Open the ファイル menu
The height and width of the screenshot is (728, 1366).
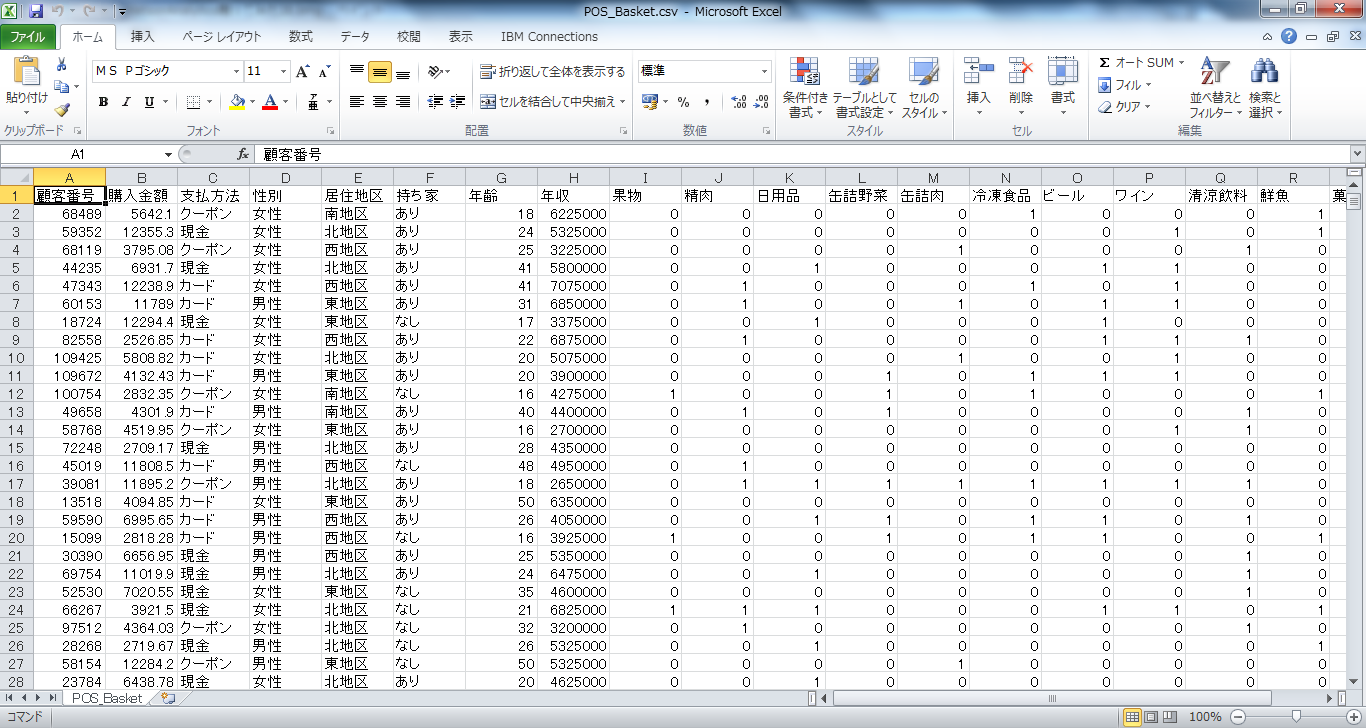(x=29, y=35)
